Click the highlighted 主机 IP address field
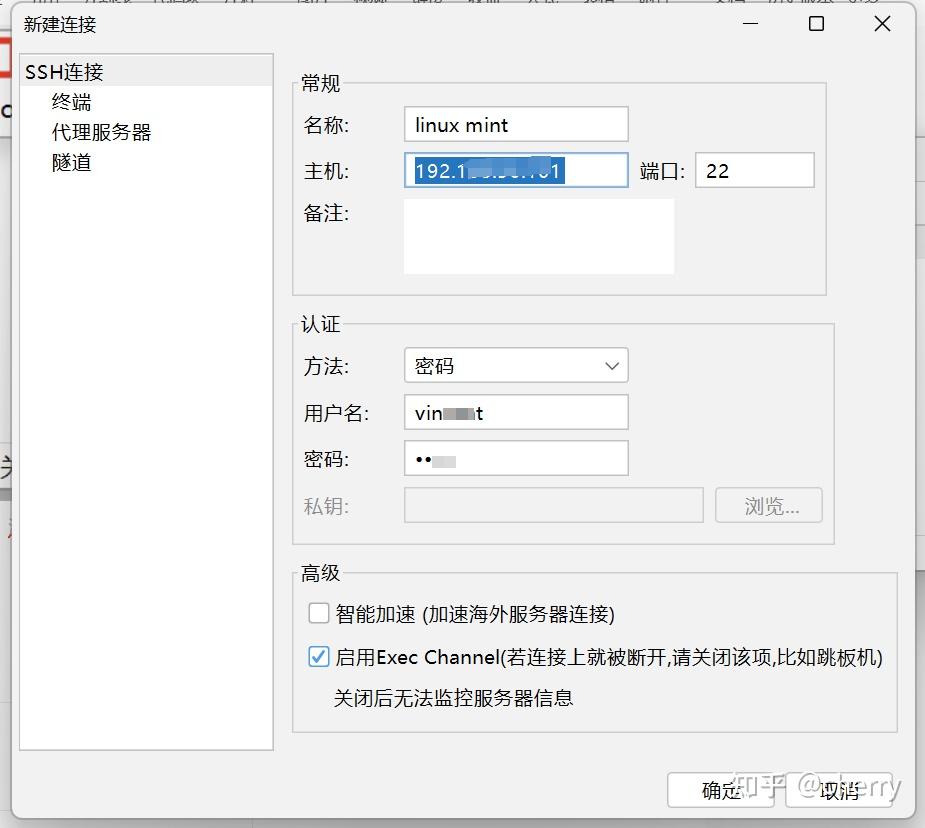Screen dimensions: 925x828 coord(515,170)
